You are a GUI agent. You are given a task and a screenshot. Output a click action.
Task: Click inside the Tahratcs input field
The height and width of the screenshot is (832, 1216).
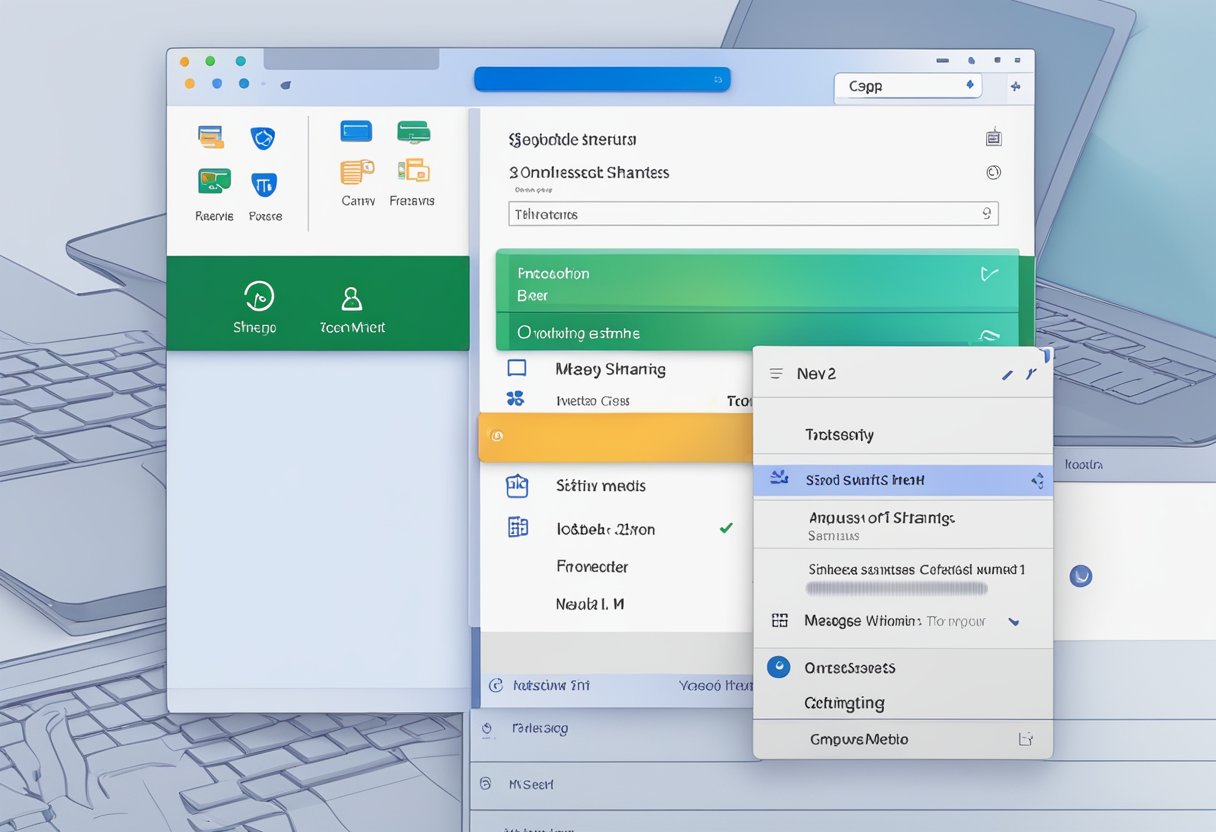pos(750,213)
